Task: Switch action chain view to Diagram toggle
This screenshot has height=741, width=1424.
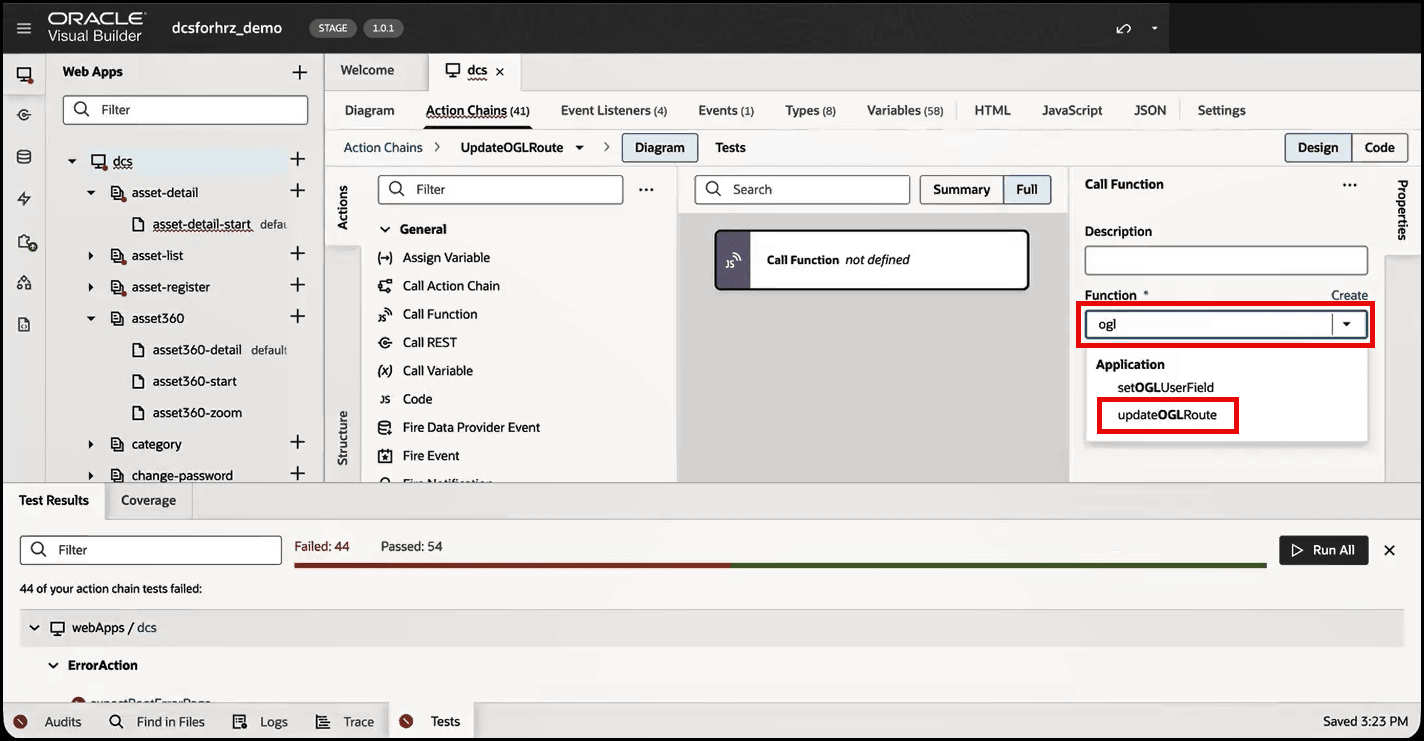Action: tap(660, 148)
